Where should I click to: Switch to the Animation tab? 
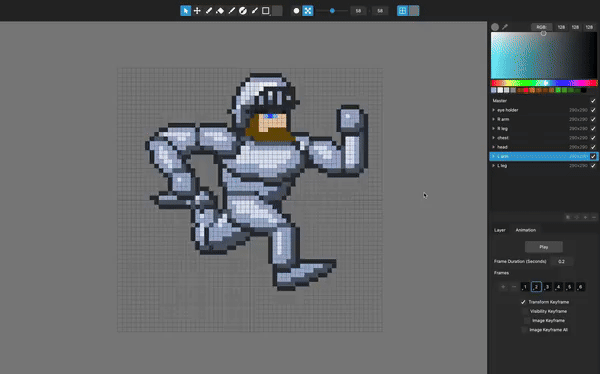click(x=526, y=230)
